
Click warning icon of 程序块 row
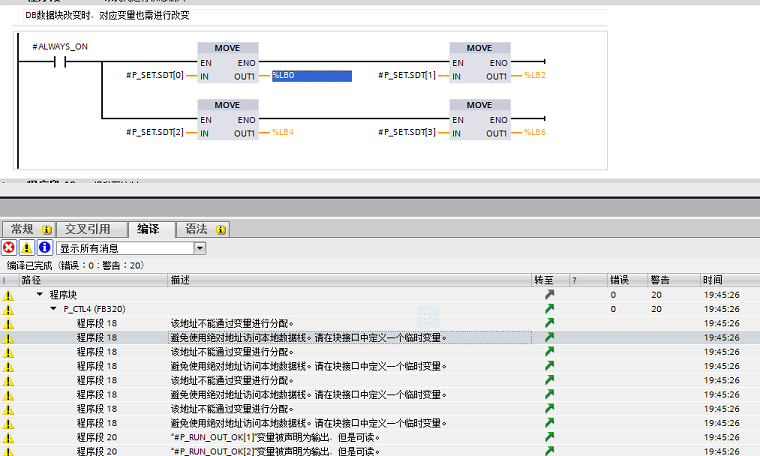pos(8,295)
